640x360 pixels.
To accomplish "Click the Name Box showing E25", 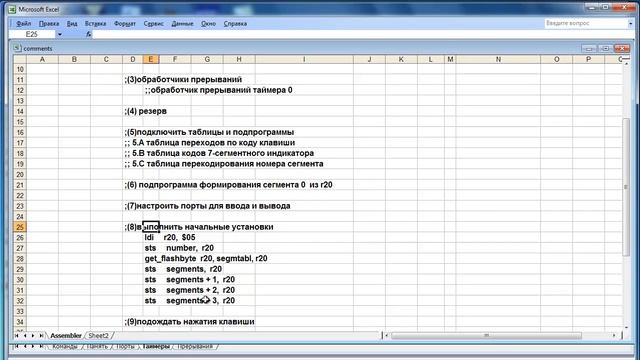I will (32, 35).
